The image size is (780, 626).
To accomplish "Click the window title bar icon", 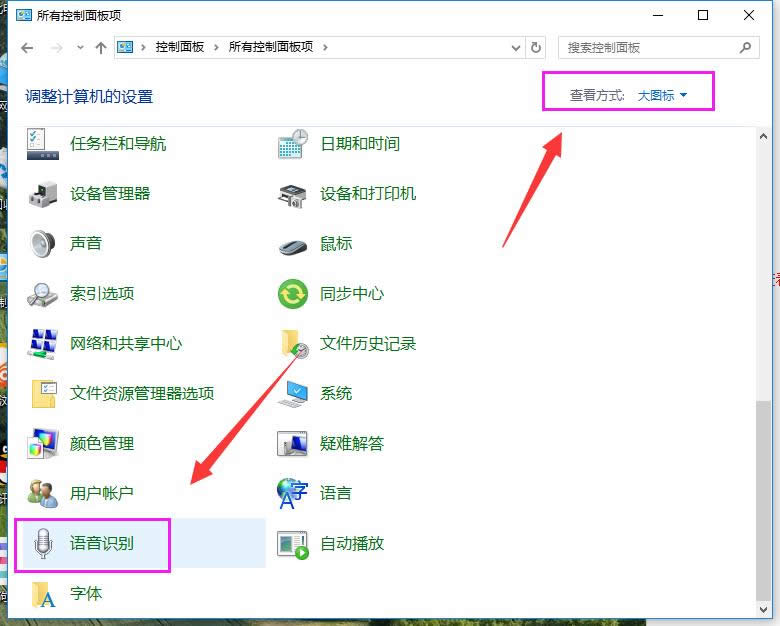I will [x=23, y=15].
